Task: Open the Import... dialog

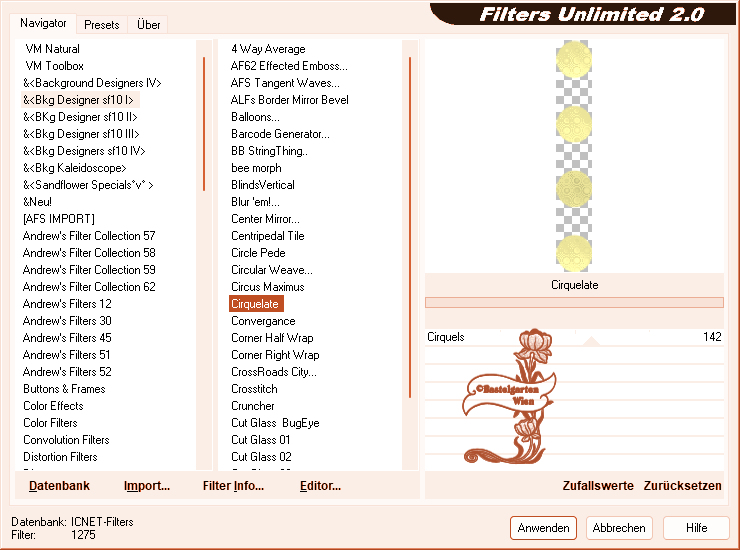Action: 147,485
